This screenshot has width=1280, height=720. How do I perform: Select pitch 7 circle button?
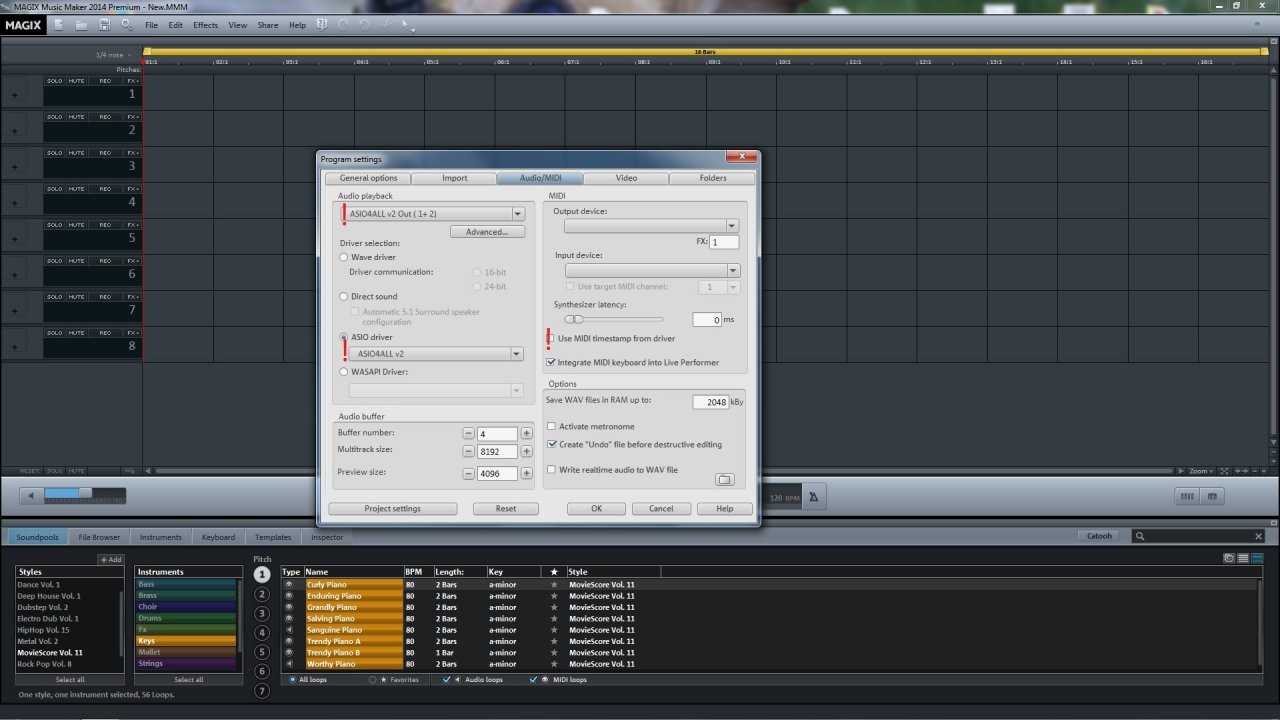click(x=262, y=691)
